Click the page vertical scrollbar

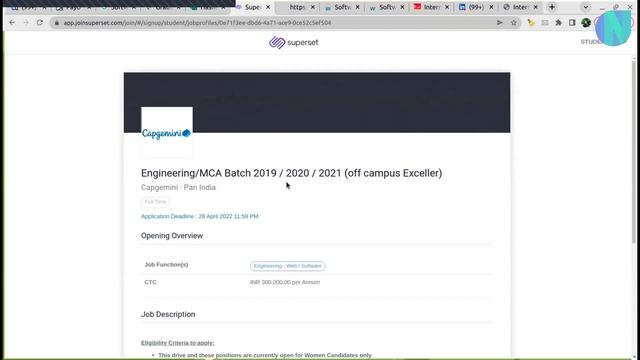point(633,151)
